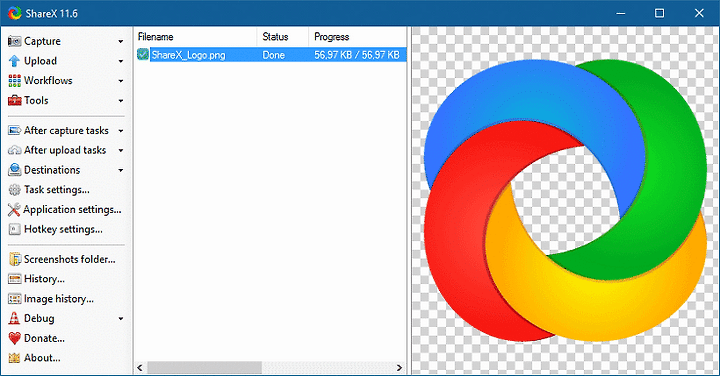Click the About crown icon
The height and width of the screenshot is (376, 720).
coord(14,358)
